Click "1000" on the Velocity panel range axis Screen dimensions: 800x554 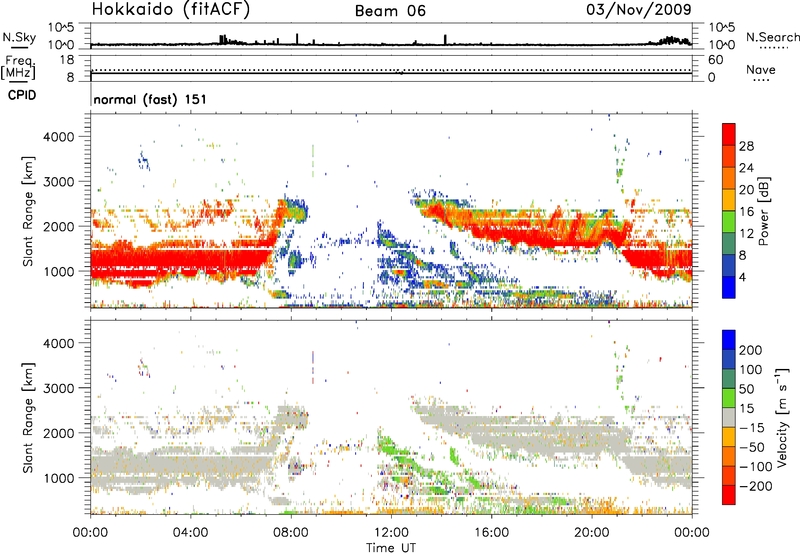coord(59,478)
